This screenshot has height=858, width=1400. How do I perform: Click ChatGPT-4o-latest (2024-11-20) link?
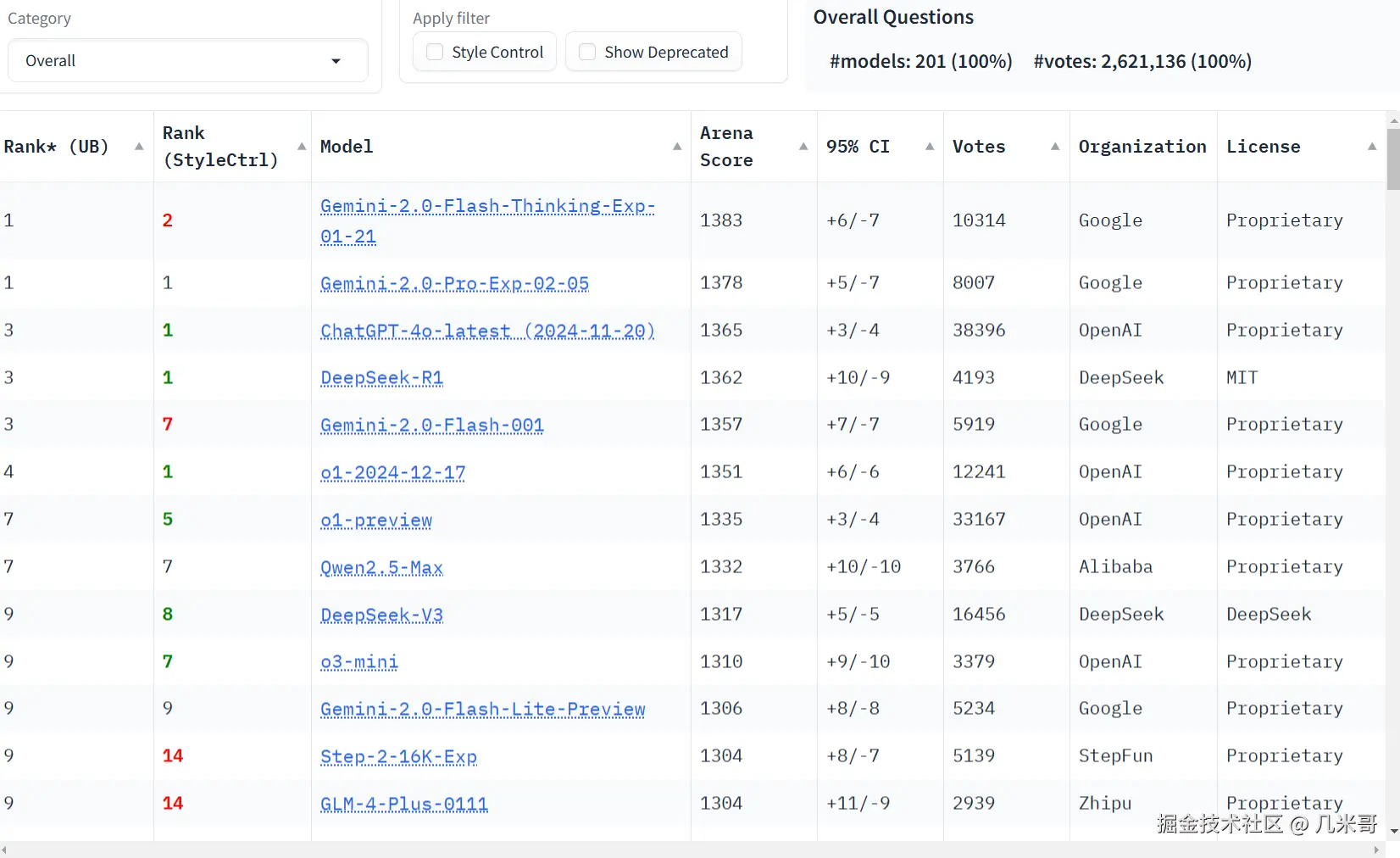pyautogui.click(x=487, y=331)
